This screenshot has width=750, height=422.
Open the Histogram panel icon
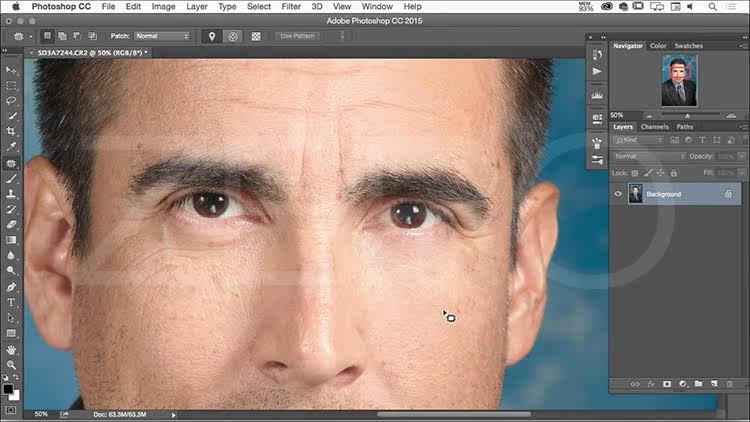coord(597,95)
